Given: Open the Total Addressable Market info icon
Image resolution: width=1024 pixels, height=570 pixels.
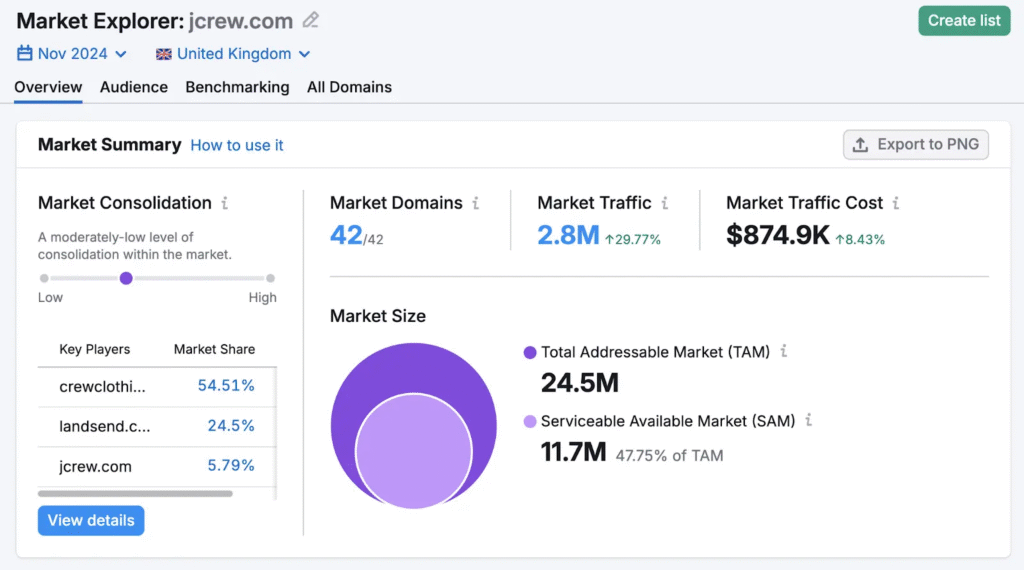Looking at the screenshot, I should 784,351.
